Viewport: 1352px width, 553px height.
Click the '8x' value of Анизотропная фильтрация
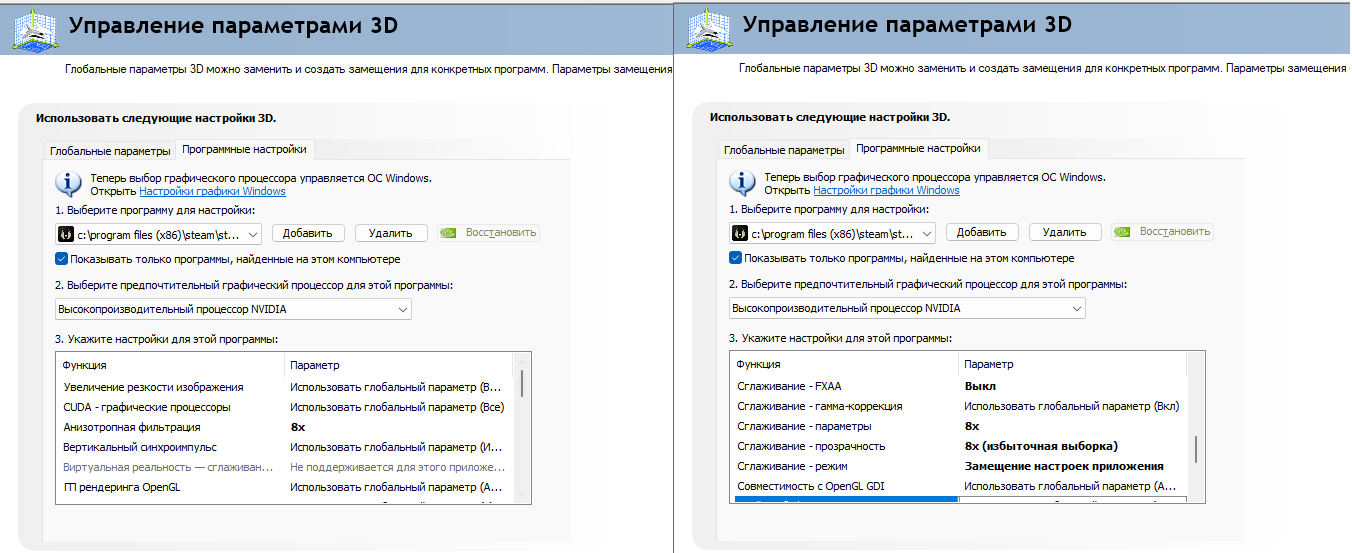coord(297,427)
